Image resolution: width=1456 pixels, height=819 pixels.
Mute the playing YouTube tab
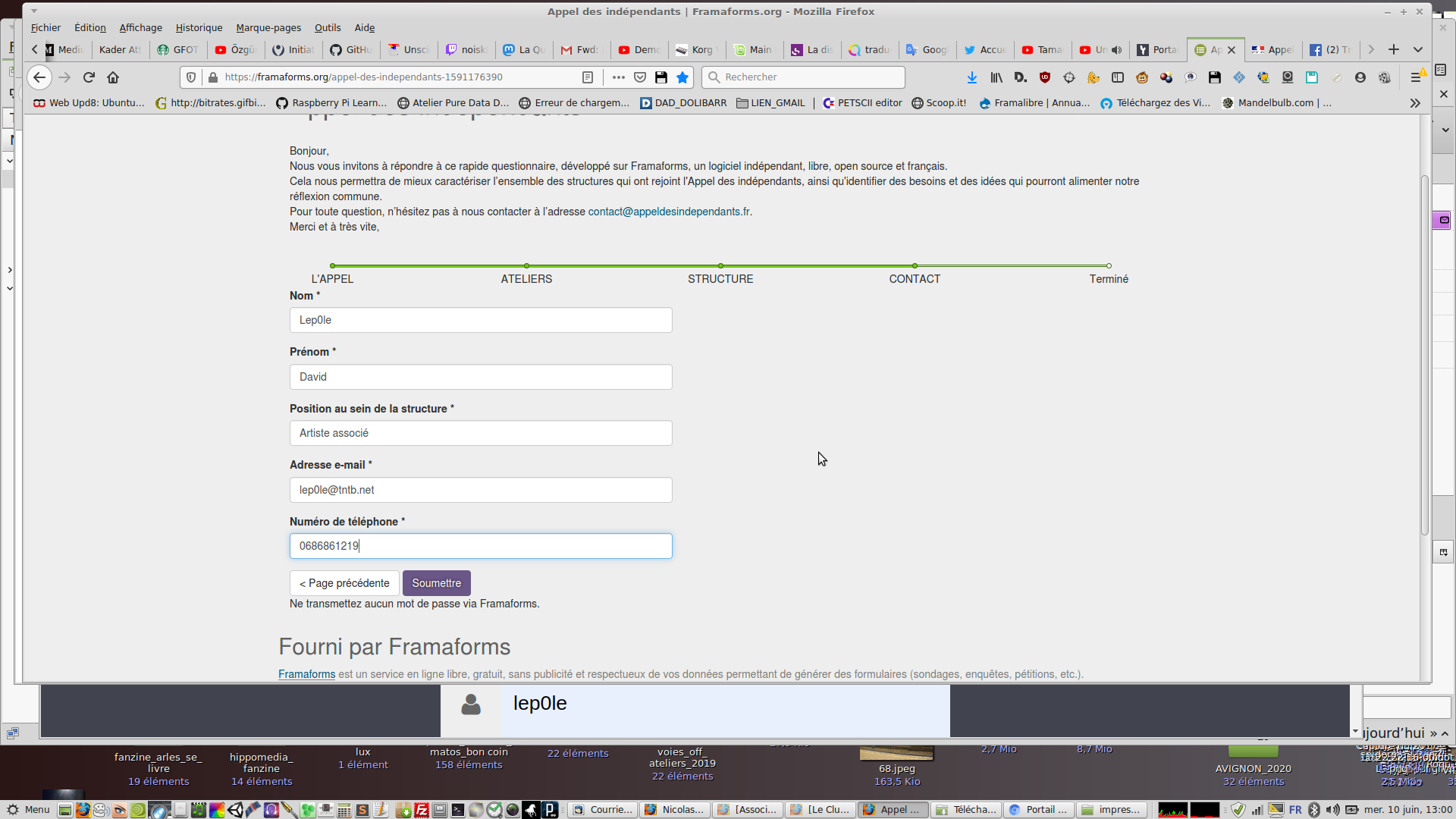click(x=1116, y=50)
